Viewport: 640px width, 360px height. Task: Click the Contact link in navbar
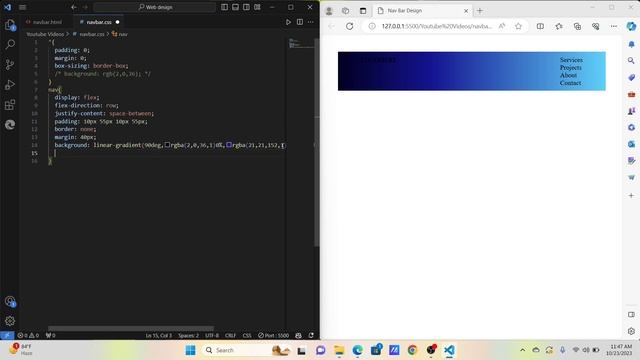click(570, 83)
